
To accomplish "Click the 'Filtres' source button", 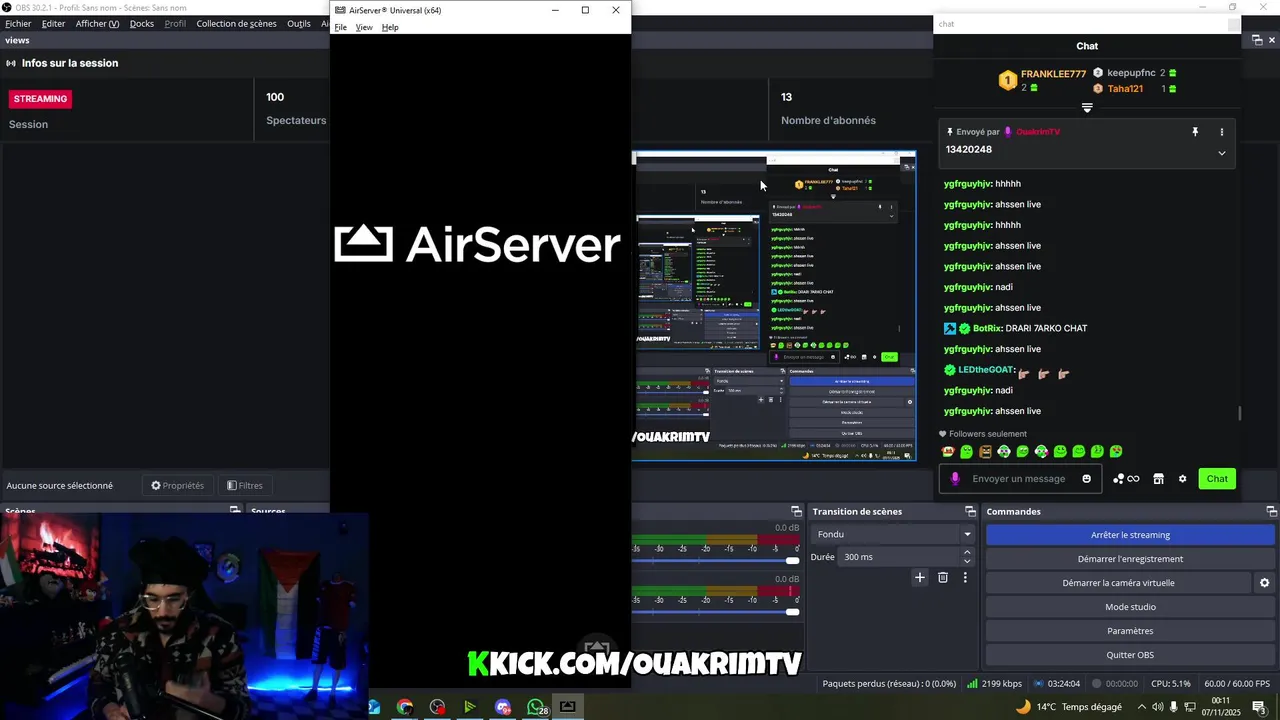I will pyautogui.click(x=244, y=486).
